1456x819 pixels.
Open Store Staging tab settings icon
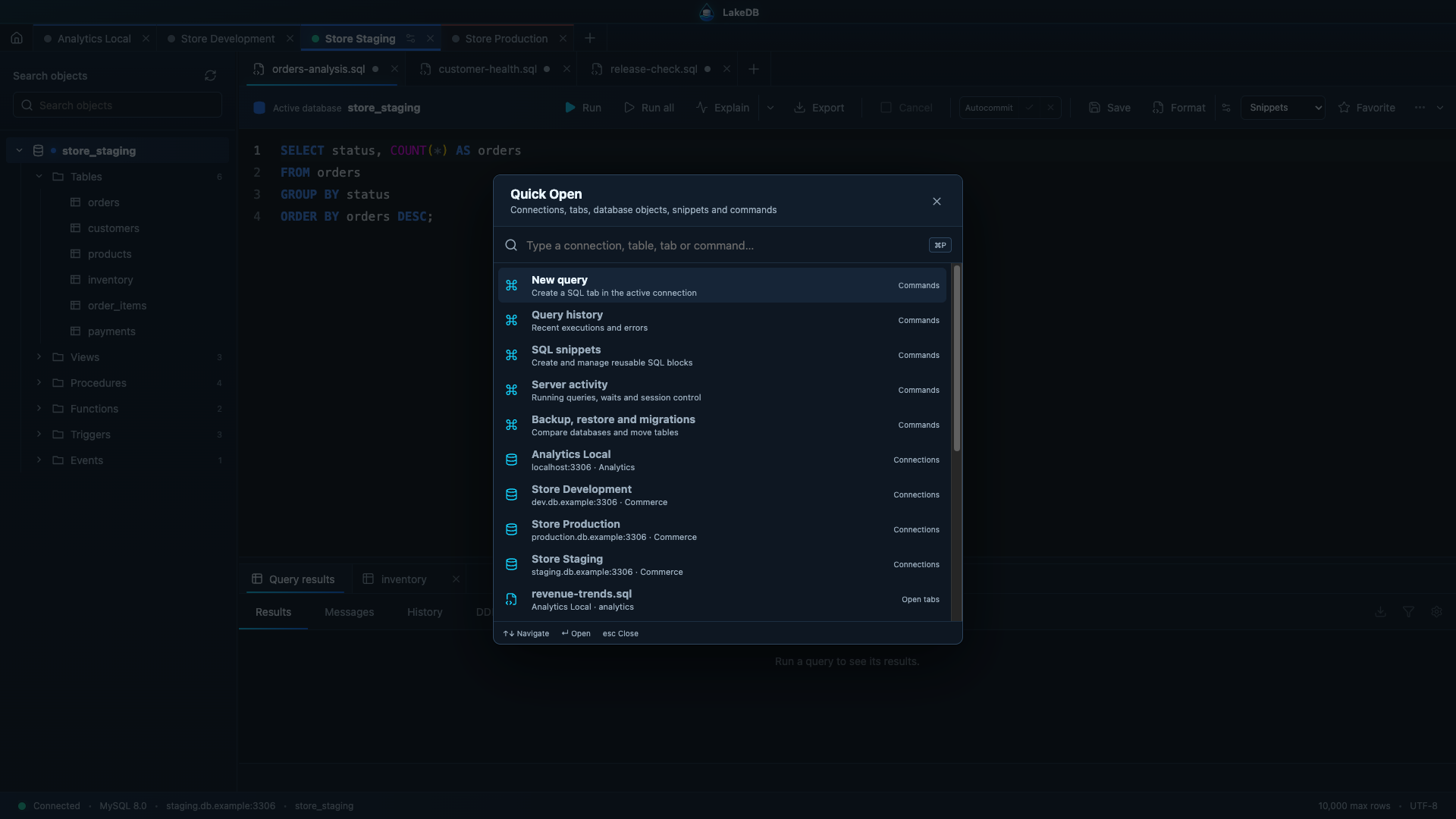(410, 39)
